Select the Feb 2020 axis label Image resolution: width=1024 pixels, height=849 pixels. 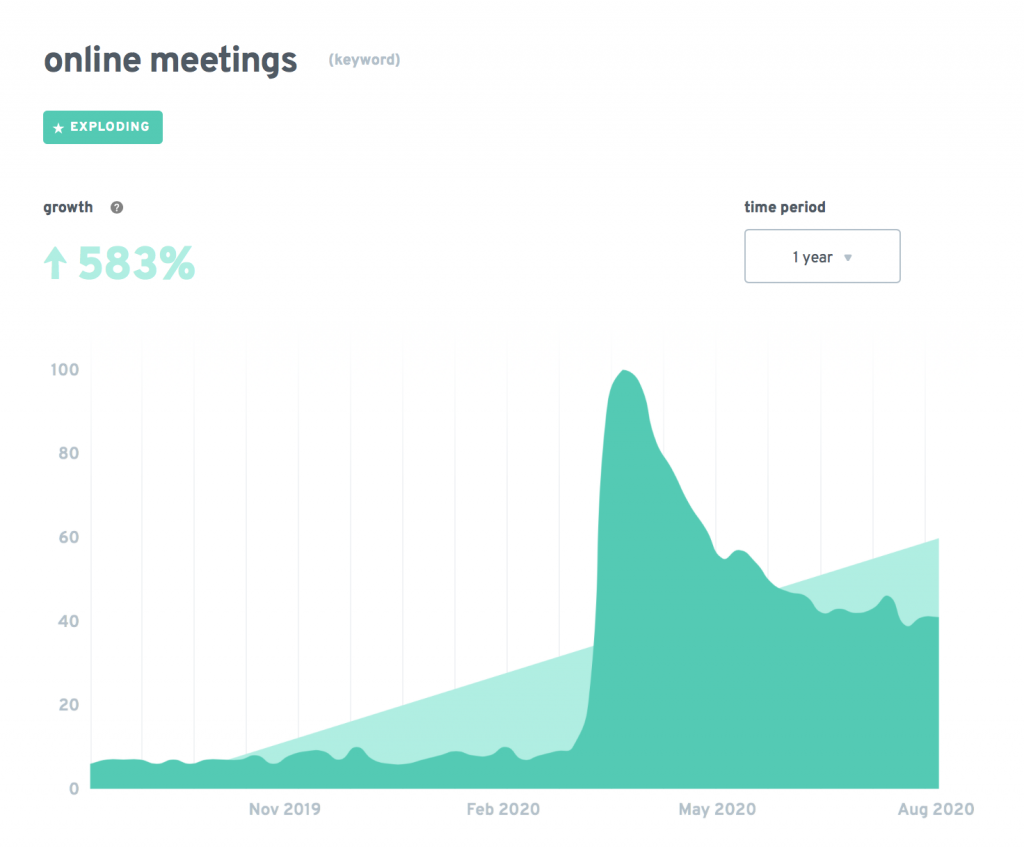tap(503, 809)
